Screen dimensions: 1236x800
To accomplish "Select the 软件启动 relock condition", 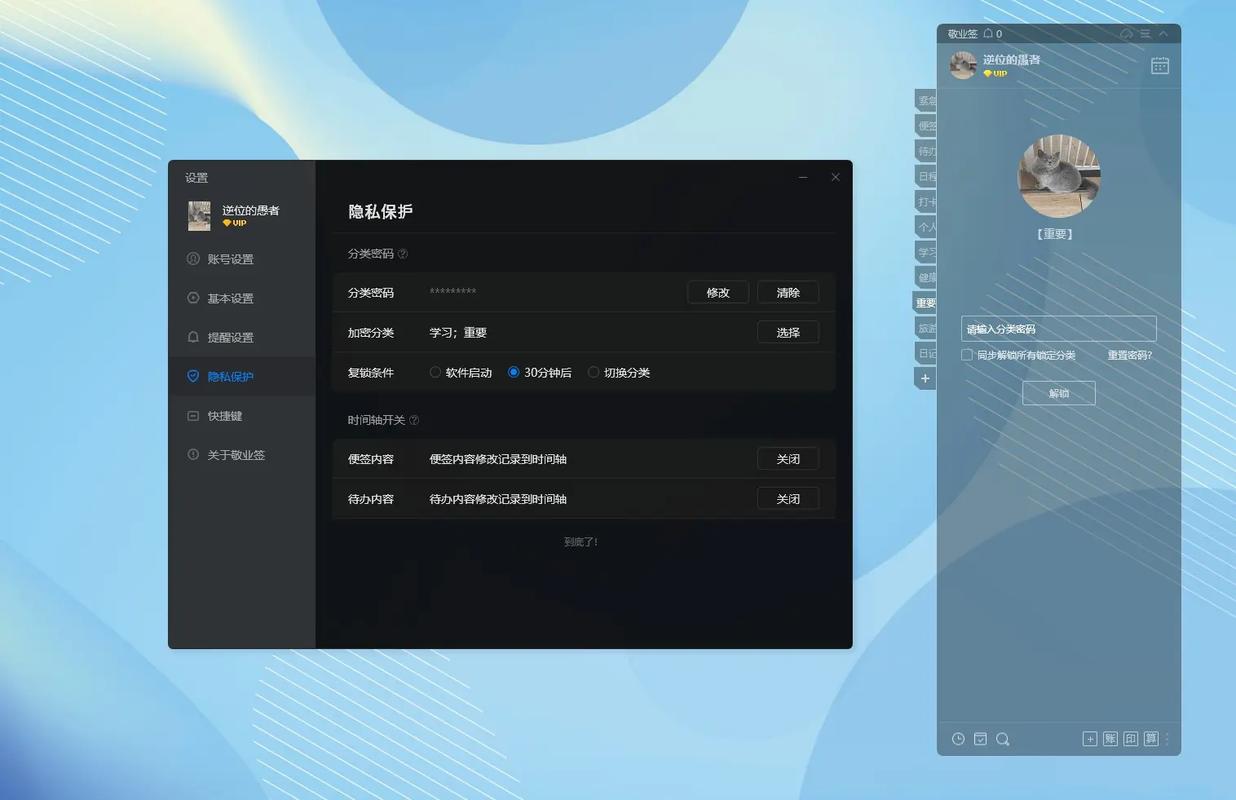I will click(x=437, y=371).
